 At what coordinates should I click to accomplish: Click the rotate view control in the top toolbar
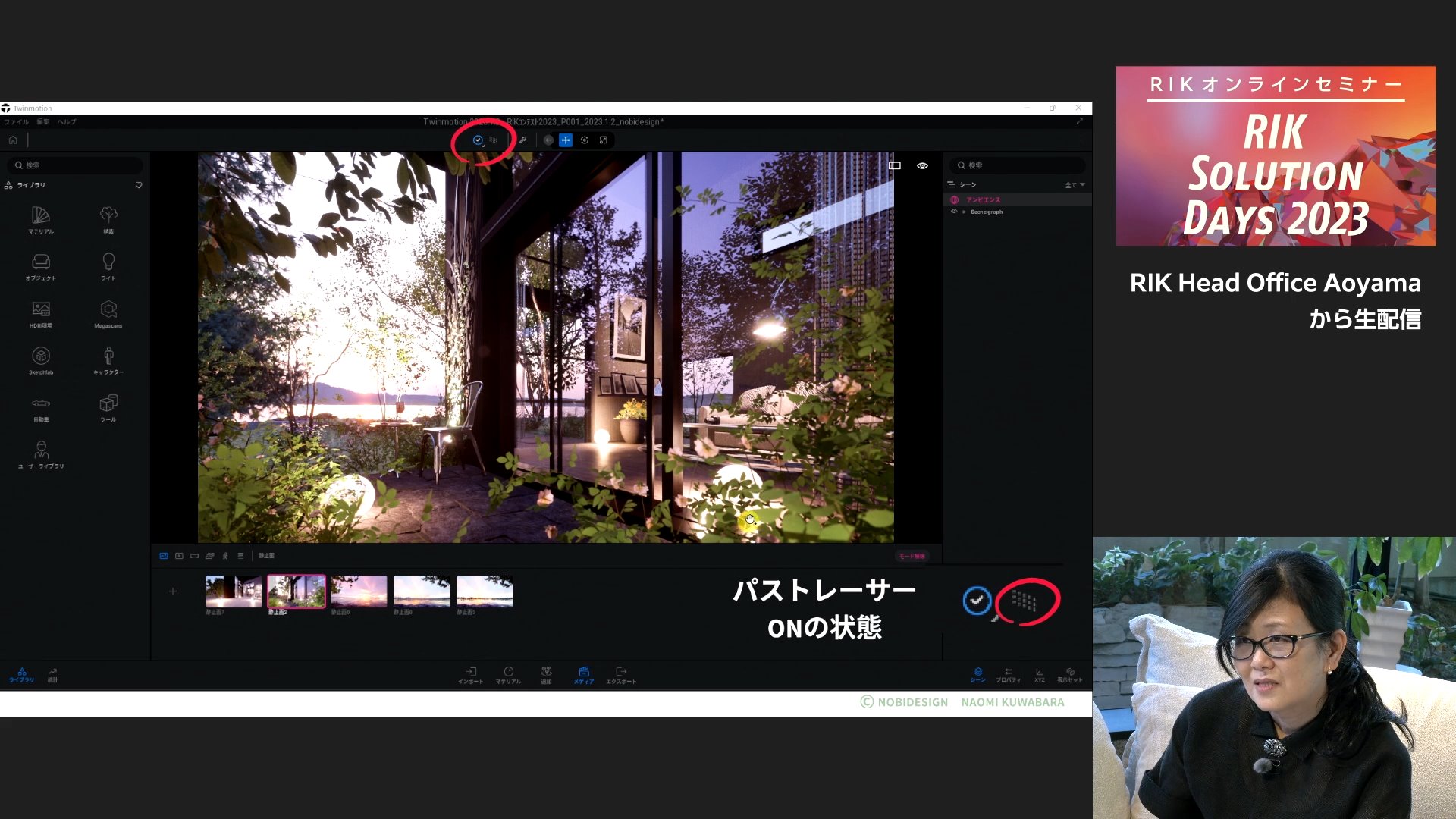[x=584, y=140]
